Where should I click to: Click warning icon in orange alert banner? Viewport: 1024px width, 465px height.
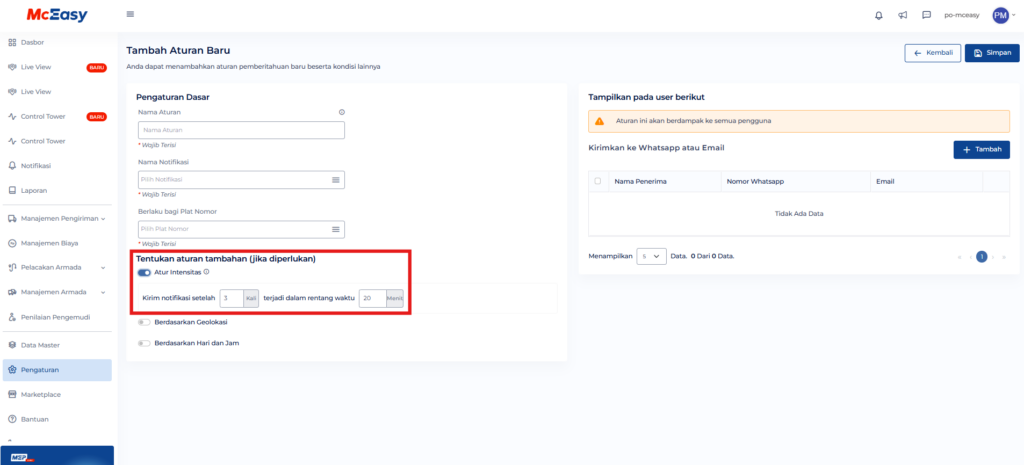tap(600, 121)
